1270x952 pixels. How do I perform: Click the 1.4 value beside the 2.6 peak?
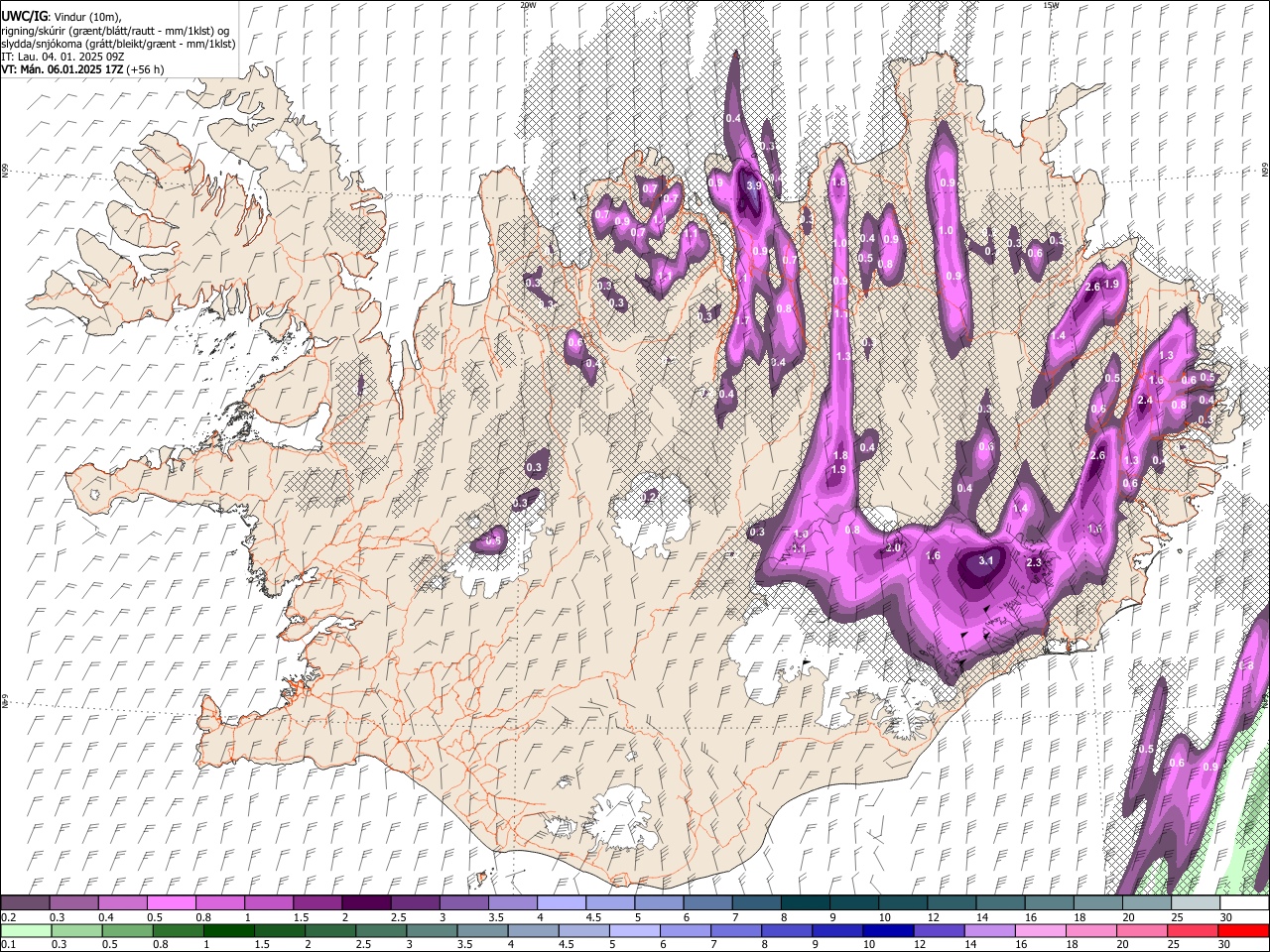1058,336
